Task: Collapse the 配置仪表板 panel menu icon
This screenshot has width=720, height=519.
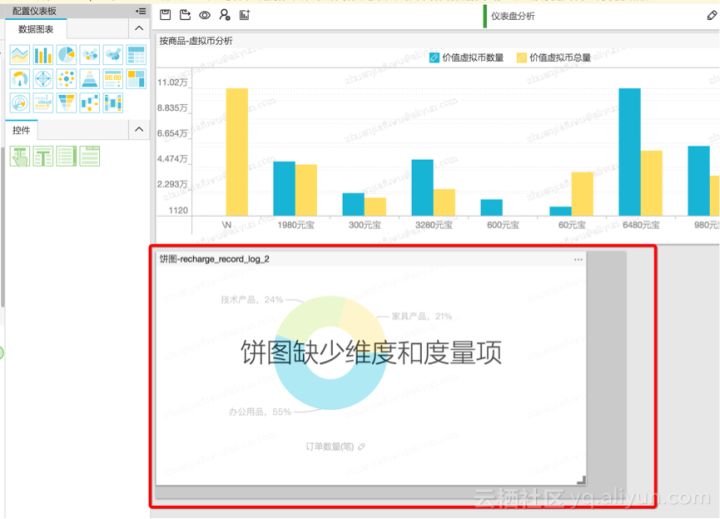Action: [141, 11]
